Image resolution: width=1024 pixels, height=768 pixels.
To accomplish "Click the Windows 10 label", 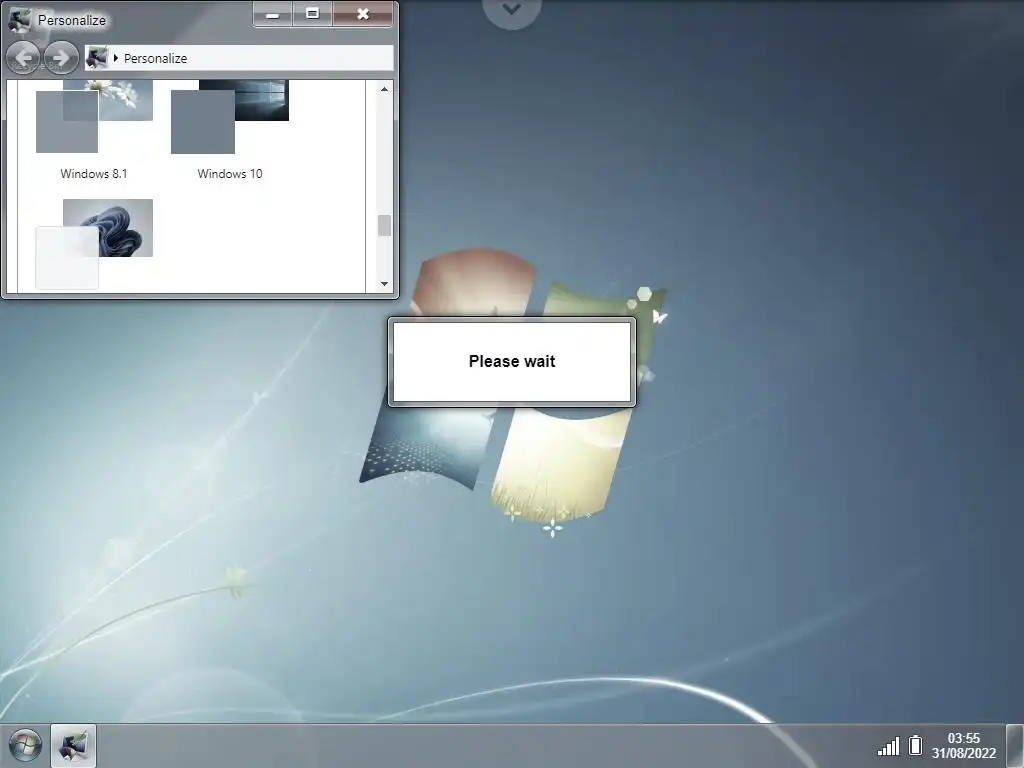I will pyautogui.click(x=230, y=174).
